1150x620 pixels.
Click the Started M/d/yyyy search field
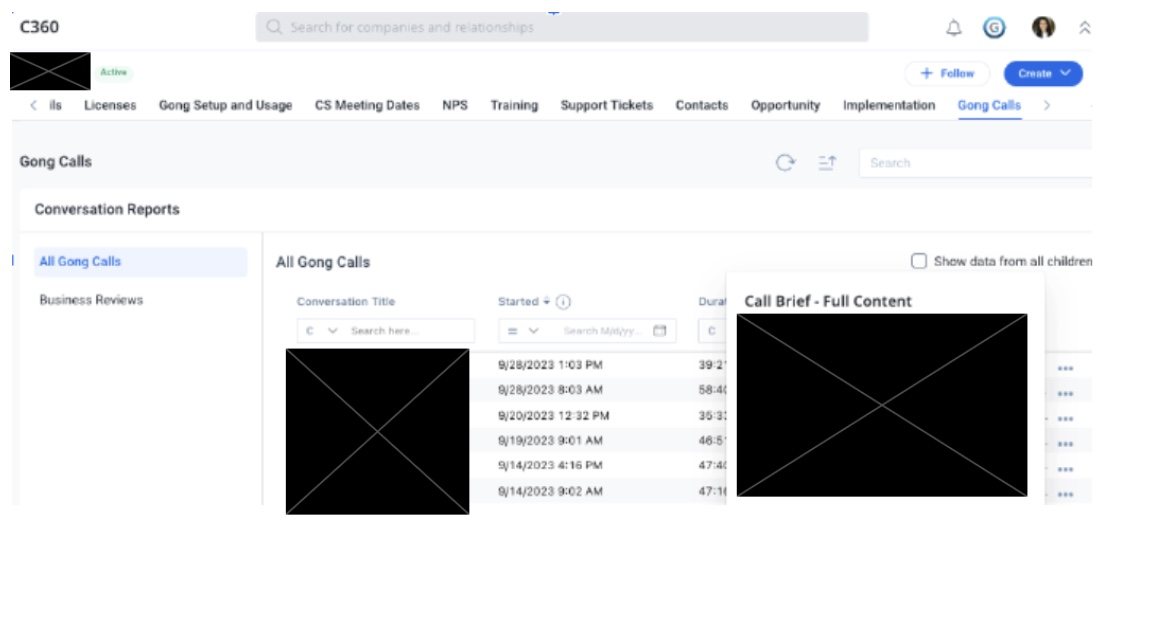tap(601, 331)
